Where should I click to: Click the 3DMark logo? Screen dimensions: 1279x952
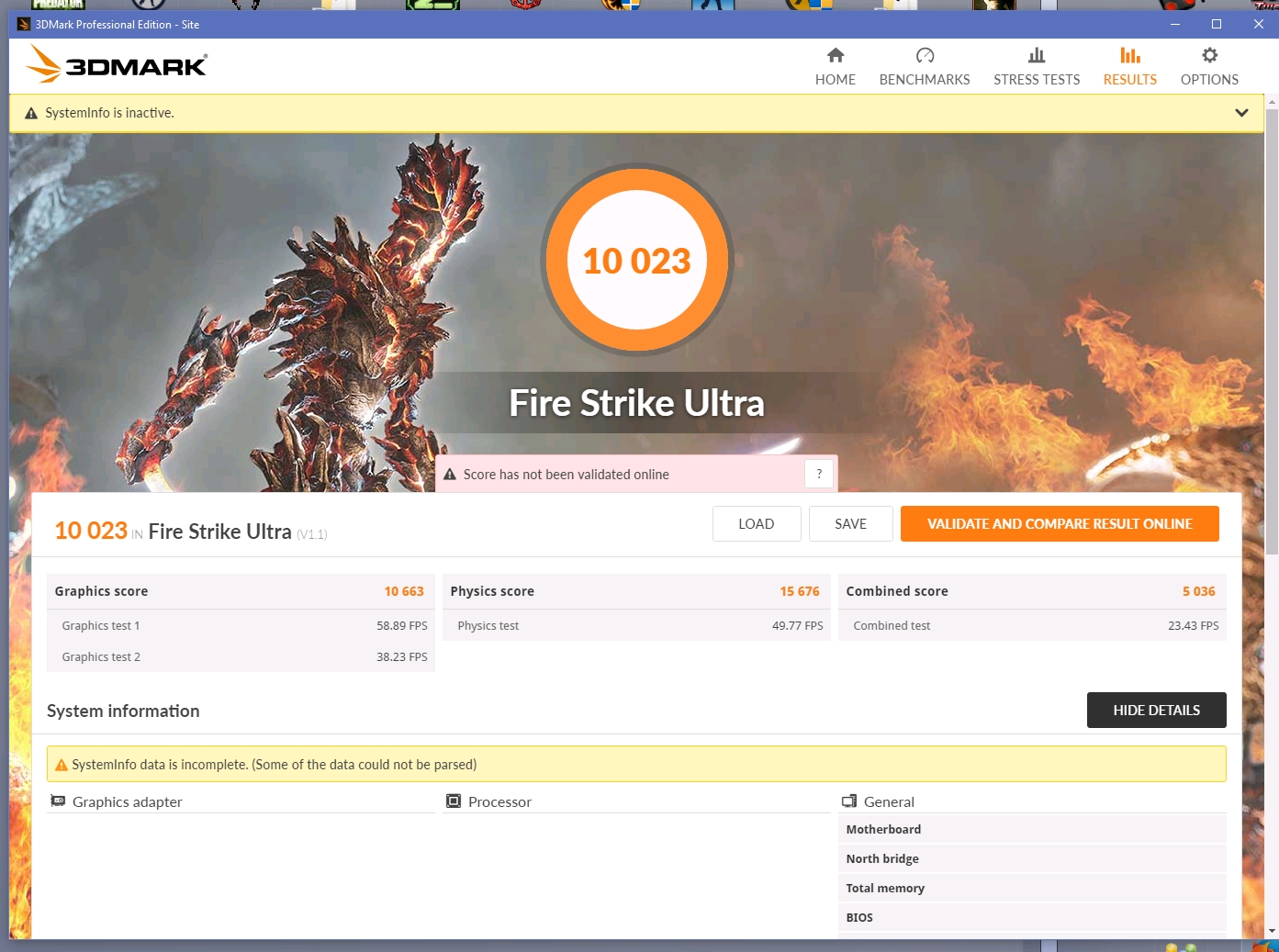(116, 65)
